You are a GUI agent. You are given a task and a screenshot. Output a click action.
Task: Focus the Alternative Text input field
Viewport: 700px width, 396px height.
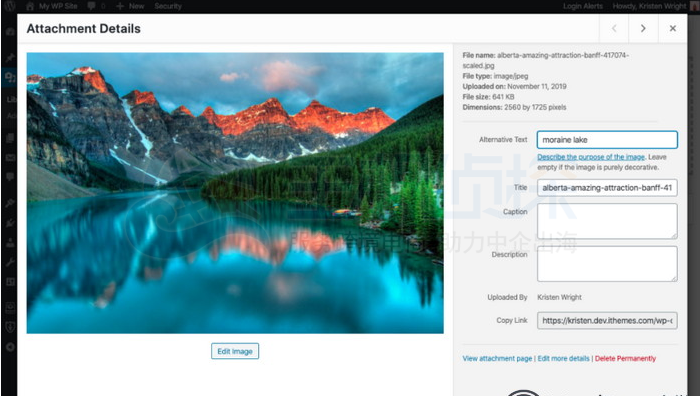pyautogui.click(x=607, y=140)
